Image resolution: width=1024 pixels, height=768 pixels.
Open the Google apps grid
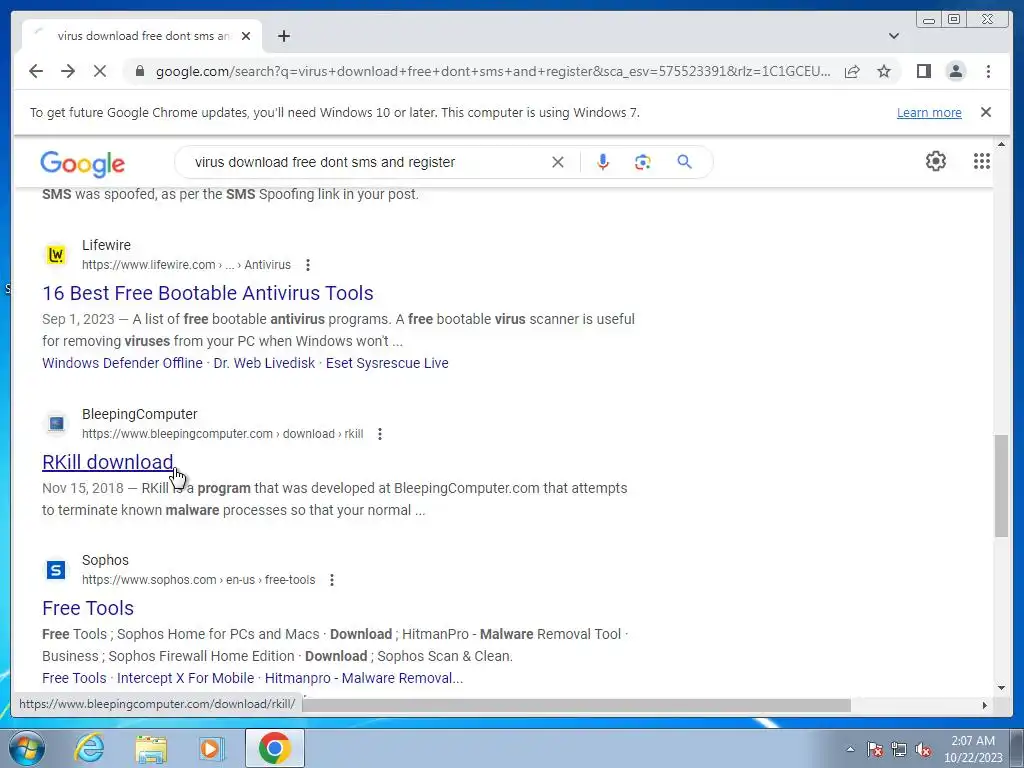[982, 161]
